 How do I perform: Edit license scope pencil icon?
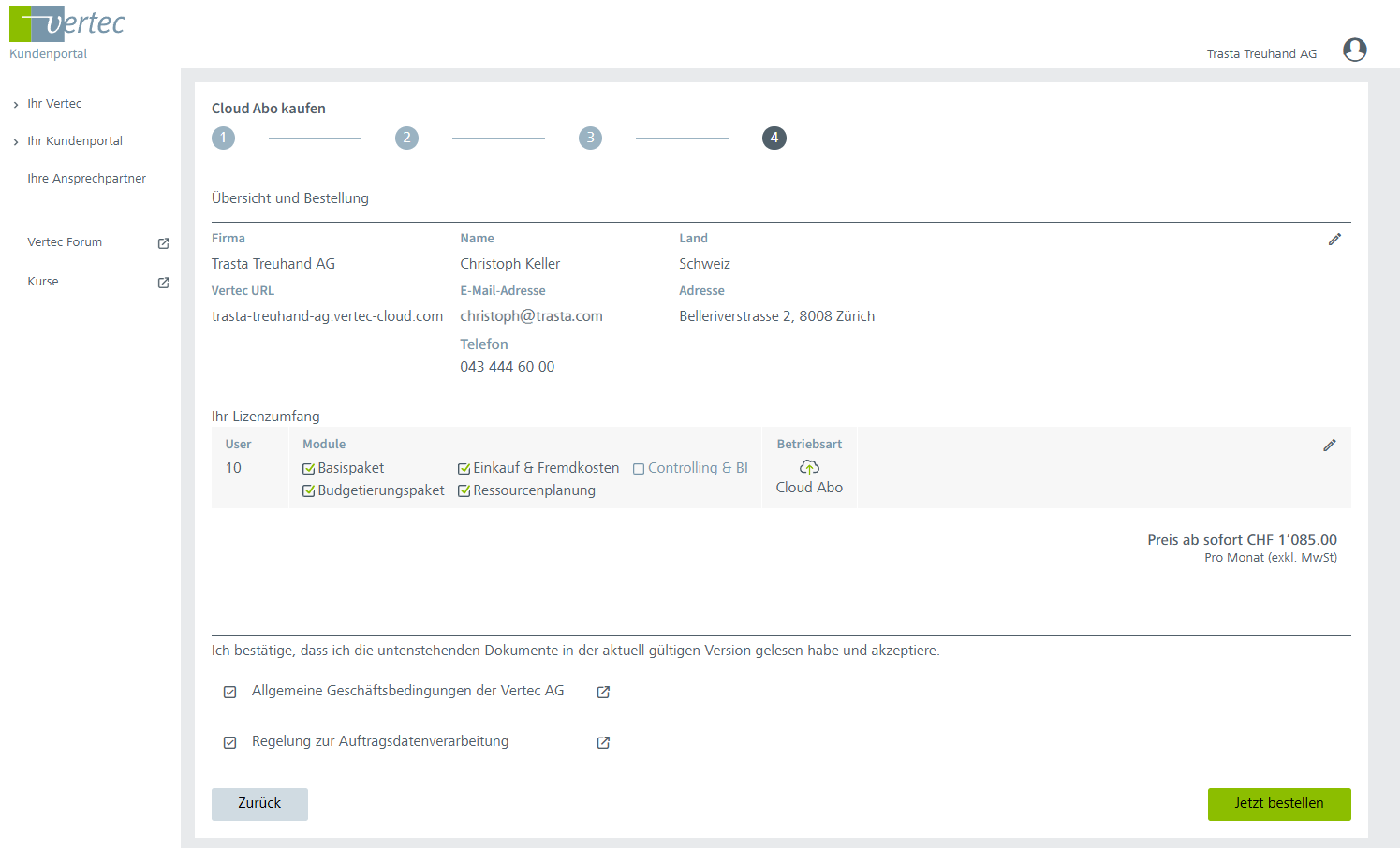[1329, 446]
